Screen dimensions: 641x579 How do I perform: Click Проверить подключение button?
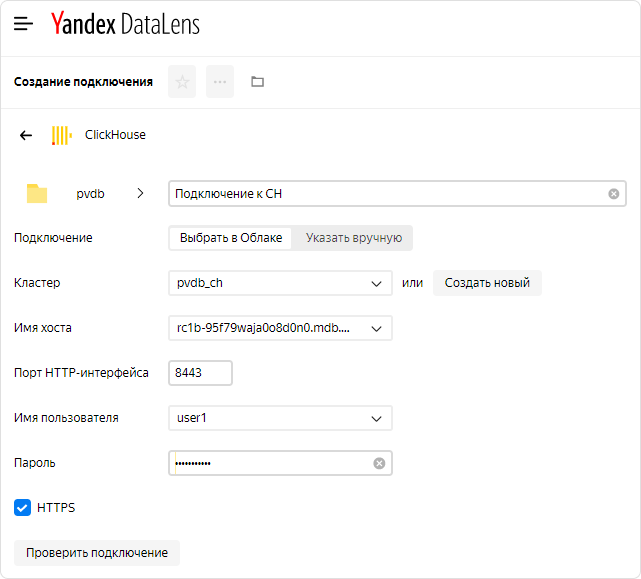[97, 553]
